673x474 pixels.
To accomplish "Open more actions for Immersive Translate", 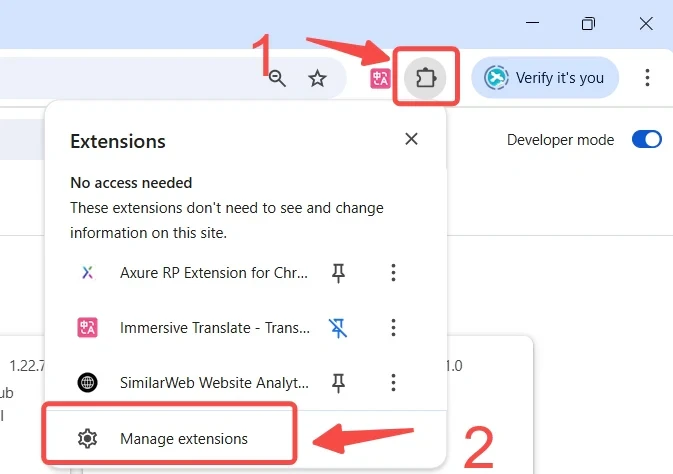I will coord(394,327).
